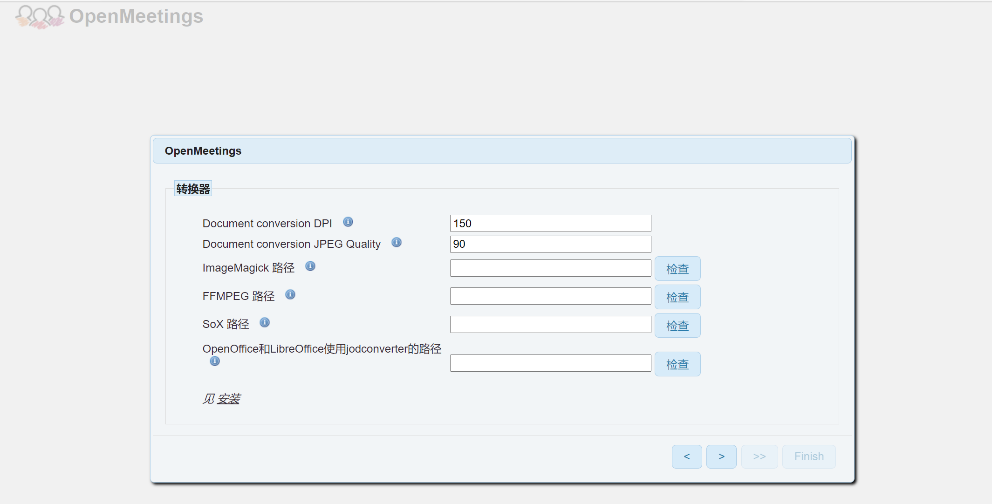
Task: Go to previous step with < button
Action: pos(687,457)
